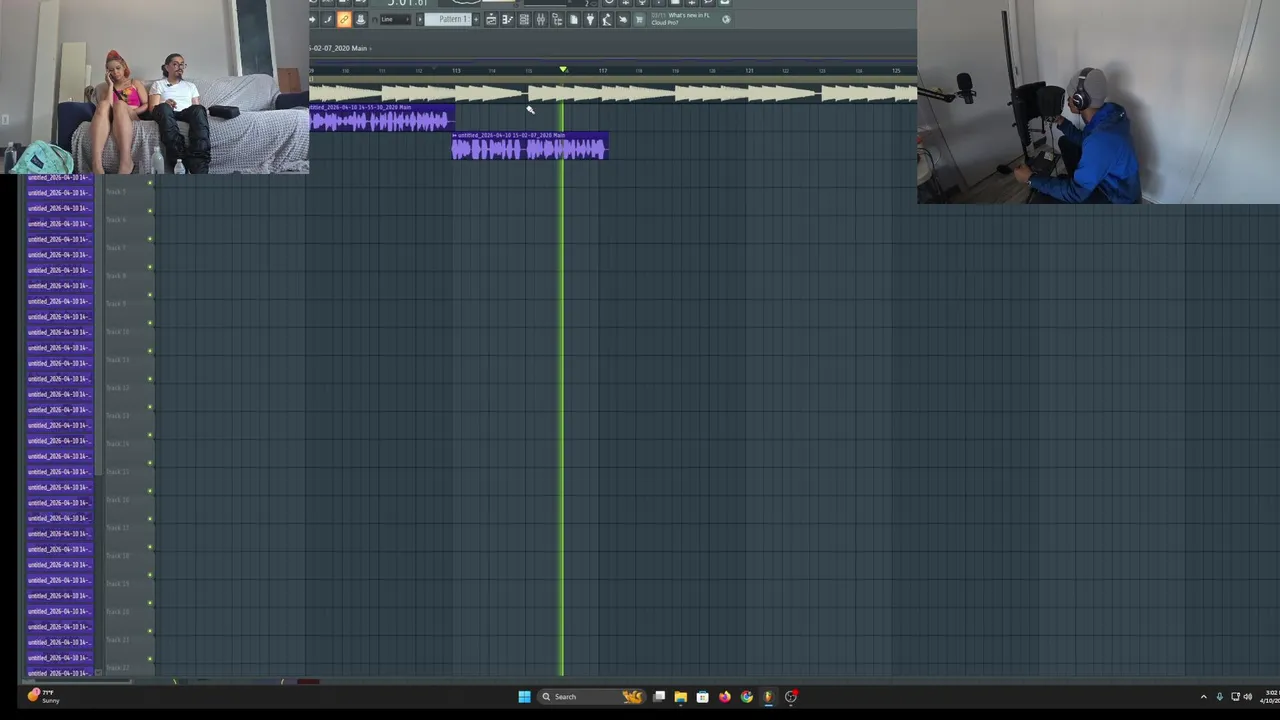Click the stamp tool icon
Screen dimensions: 1280x720
pos(360,19)
